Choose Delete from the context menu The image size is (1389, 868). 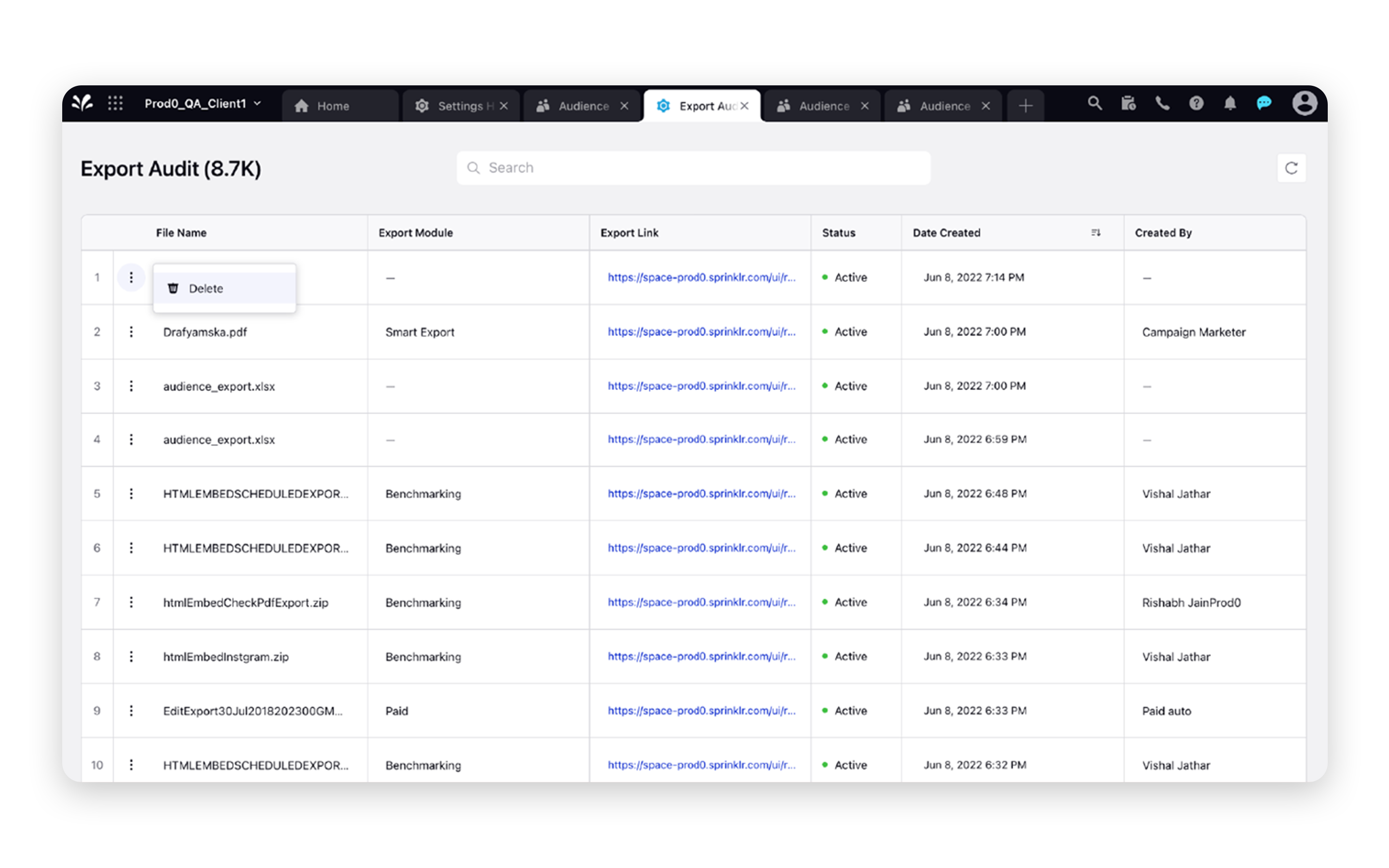point(206,288)
